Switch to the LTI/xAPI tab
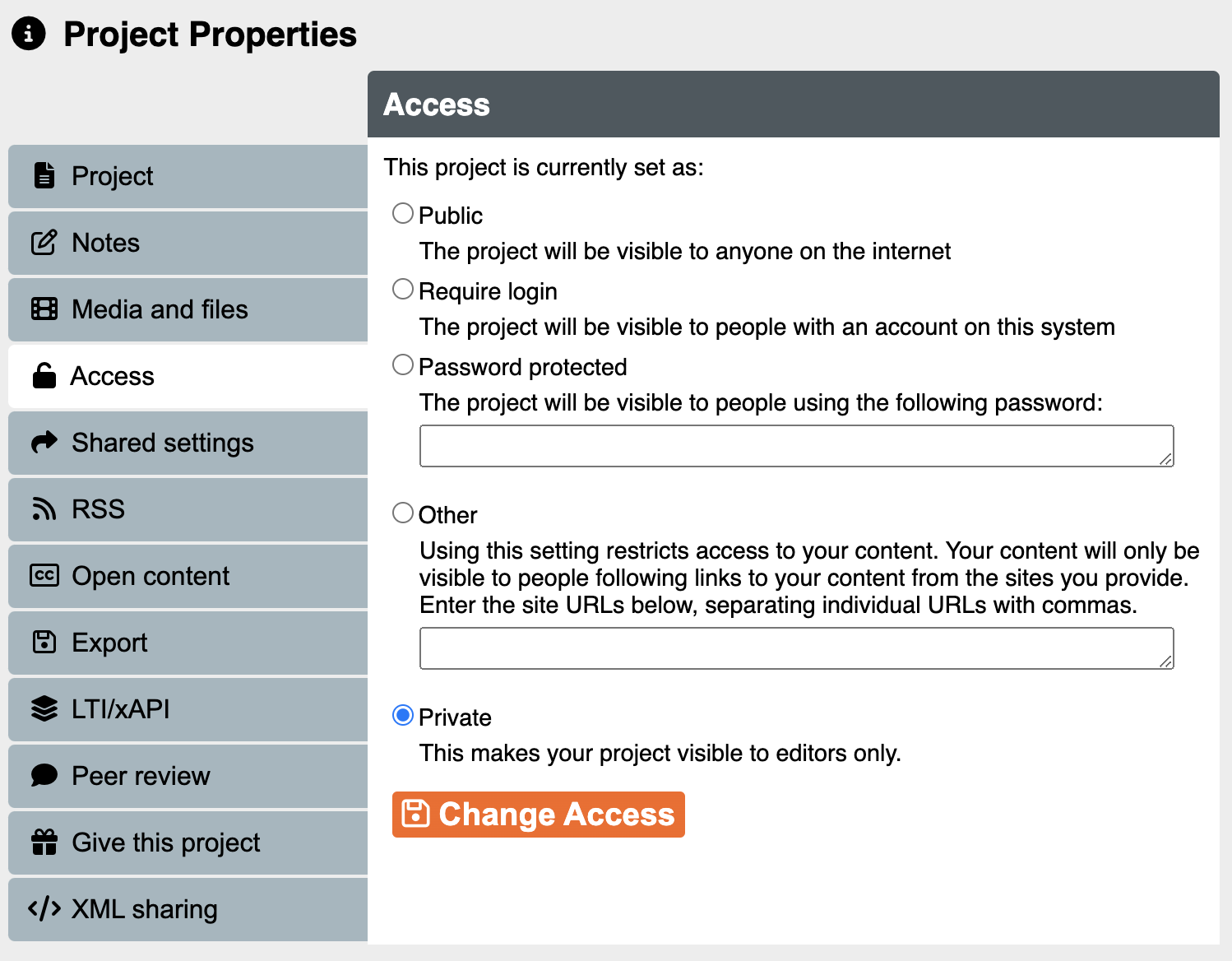The image size is (1232, 961). tap(188, 709)
